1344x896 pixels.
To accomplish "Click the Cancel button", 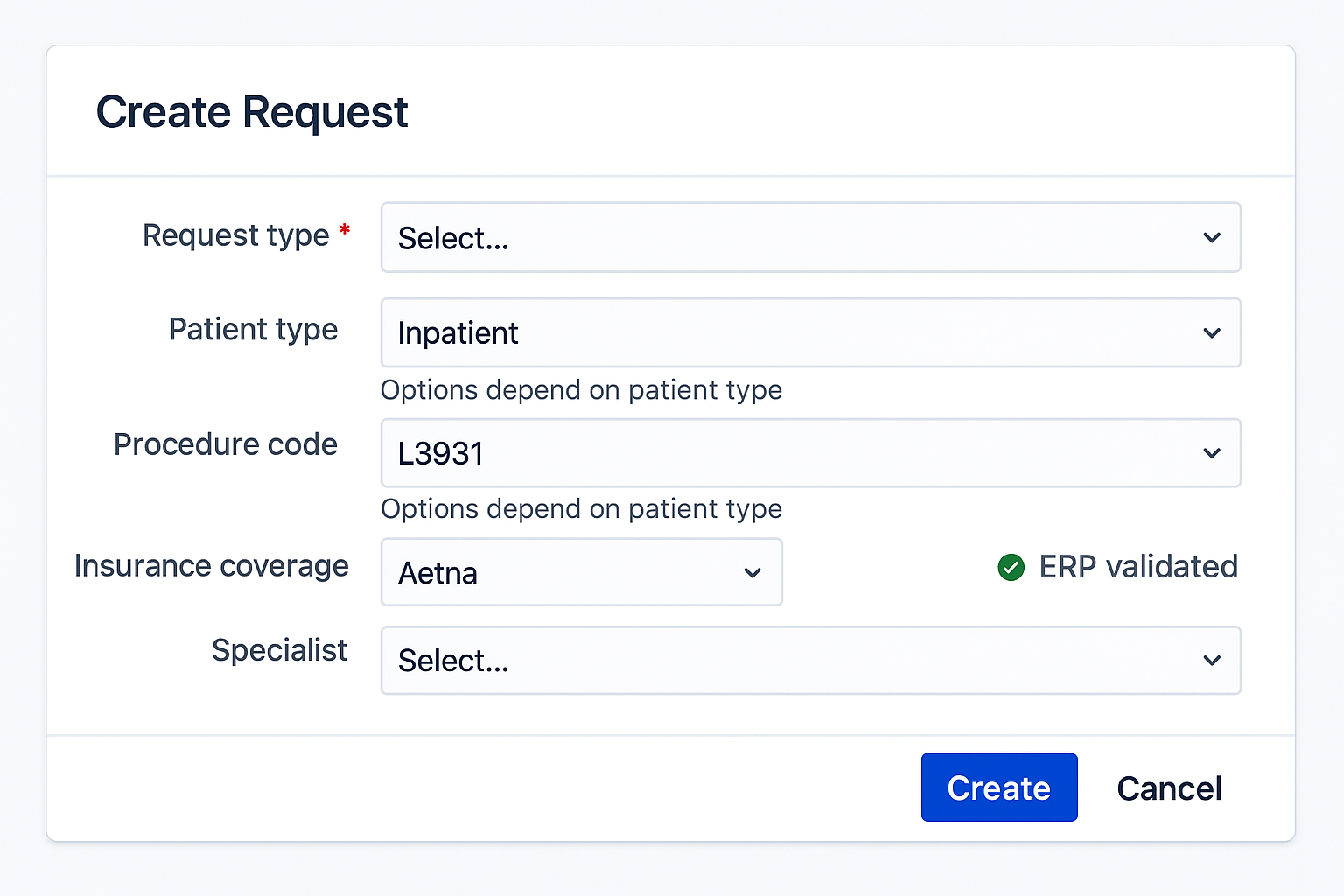I will tap(1169, 788).
